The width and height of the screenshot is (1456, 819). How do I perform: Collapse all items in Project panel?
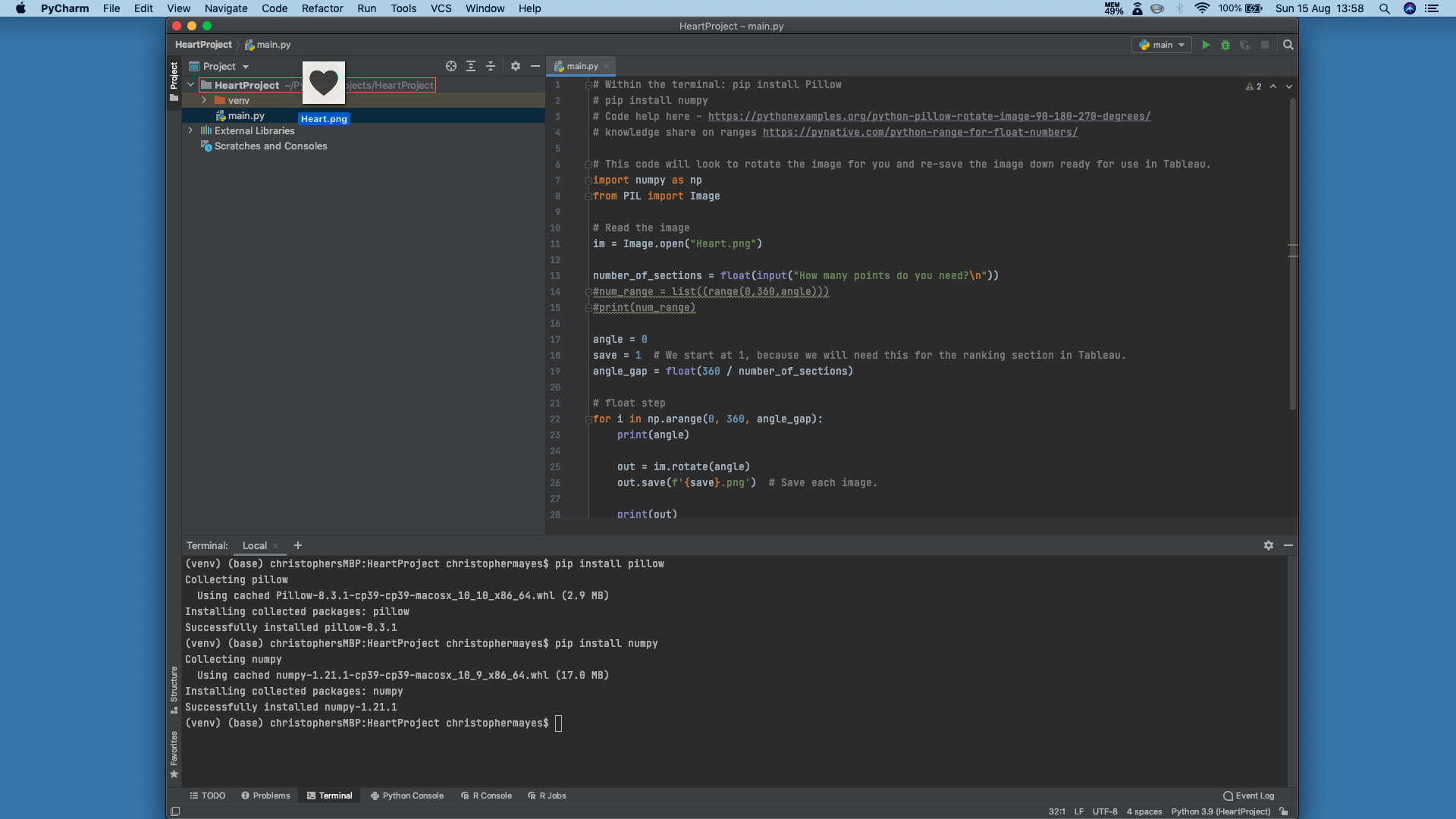pos(491,67)
